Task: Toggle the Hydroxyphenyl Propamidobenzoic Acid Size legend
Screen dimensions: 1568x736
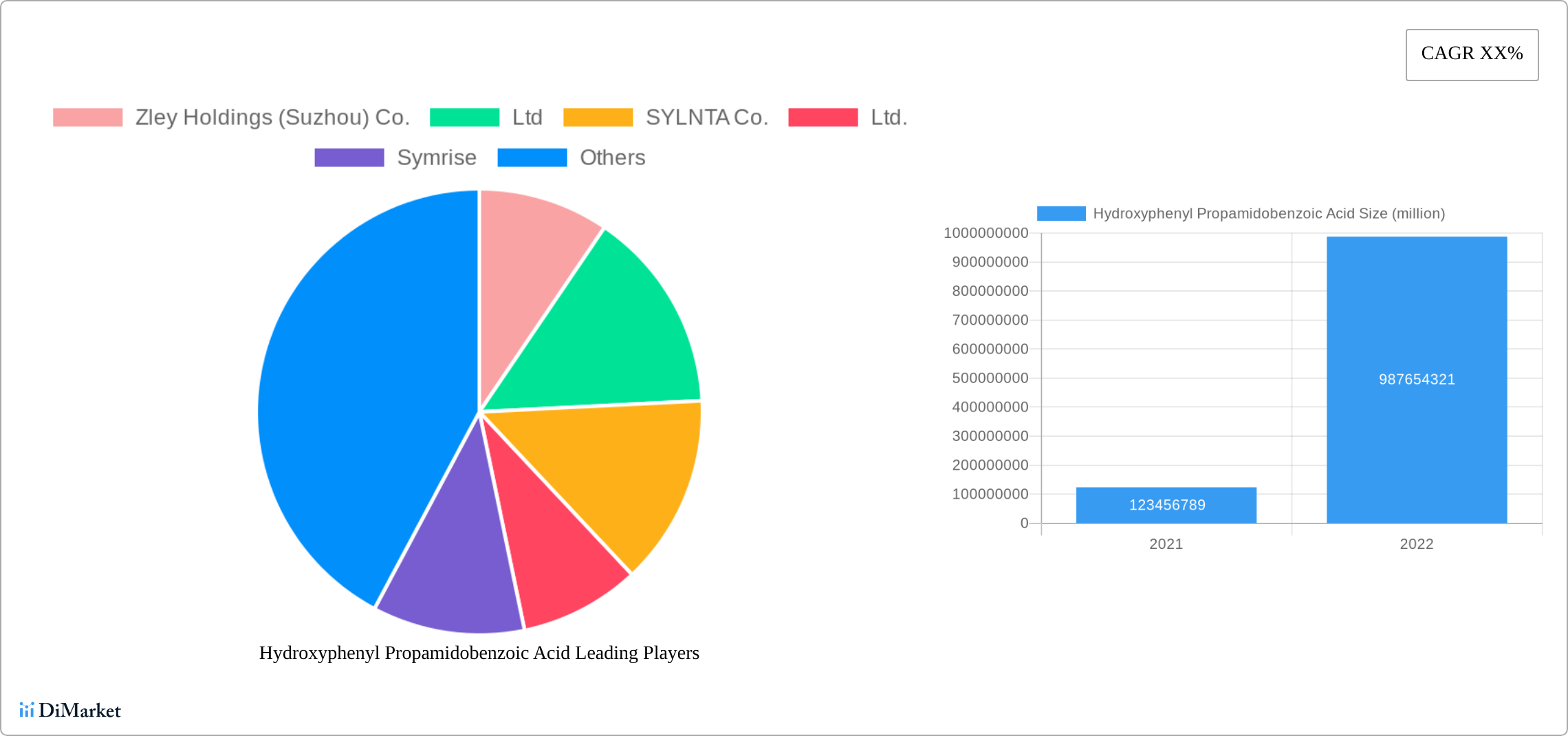Action: point(1061,214)
